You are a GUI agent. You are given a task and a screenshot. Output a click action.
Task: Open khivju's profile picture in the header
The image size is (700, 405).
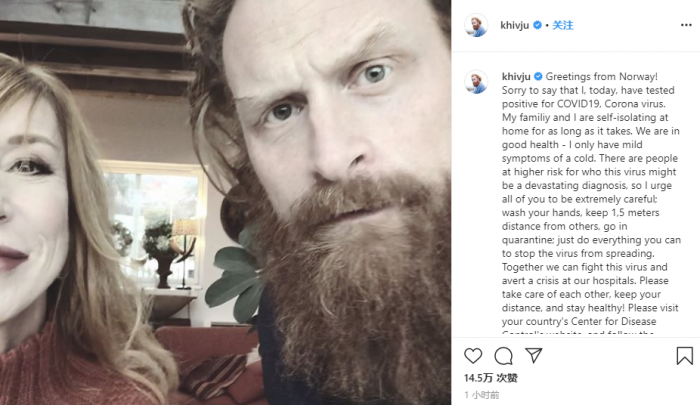(476, 25)
